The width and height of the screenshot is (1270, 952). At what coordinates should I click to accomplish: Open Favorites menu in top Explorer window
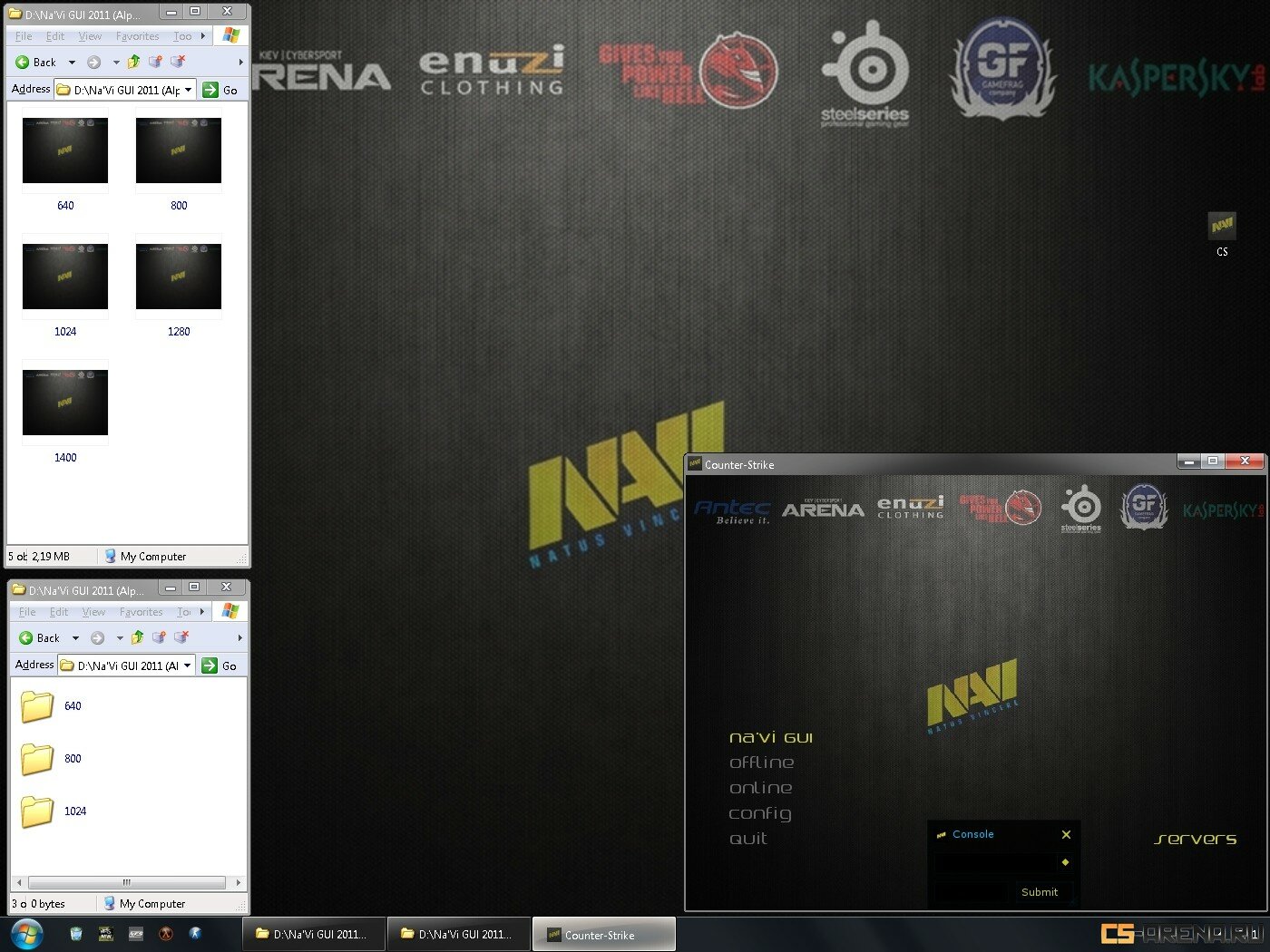click(137, 36)
